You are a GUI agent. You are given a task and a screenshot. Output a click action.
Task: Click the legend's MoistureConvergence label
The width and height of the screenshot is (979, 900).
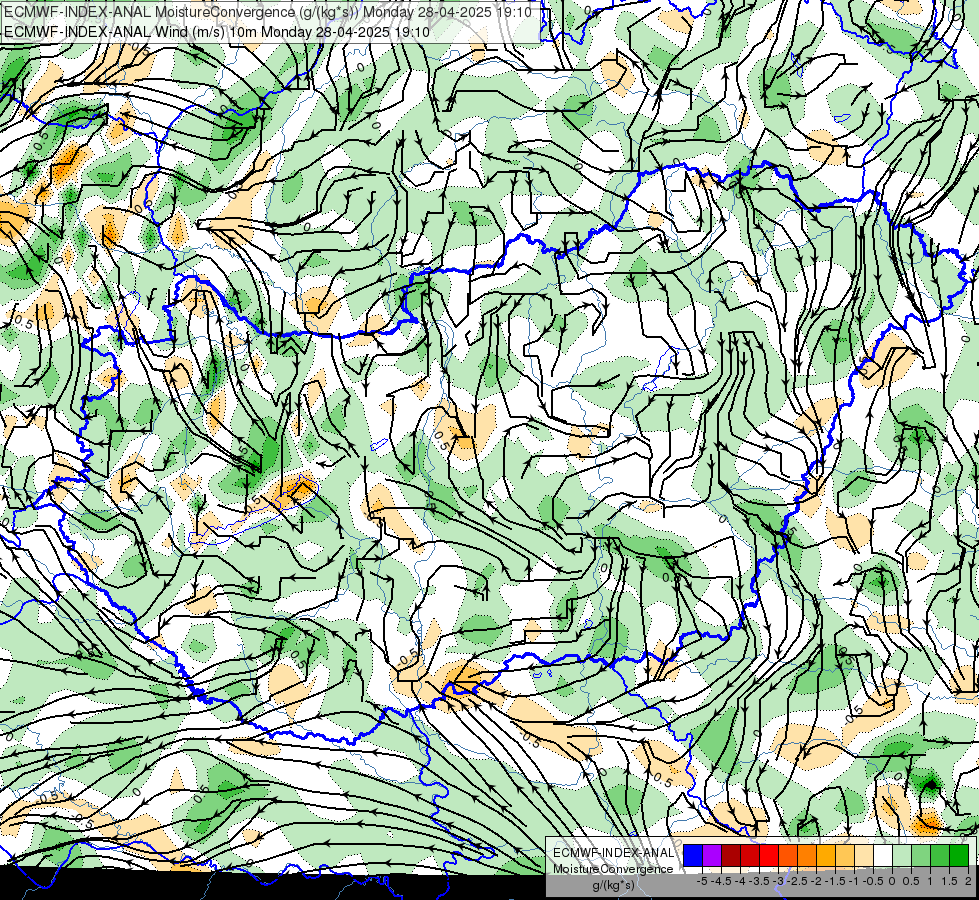click(613, 869)
